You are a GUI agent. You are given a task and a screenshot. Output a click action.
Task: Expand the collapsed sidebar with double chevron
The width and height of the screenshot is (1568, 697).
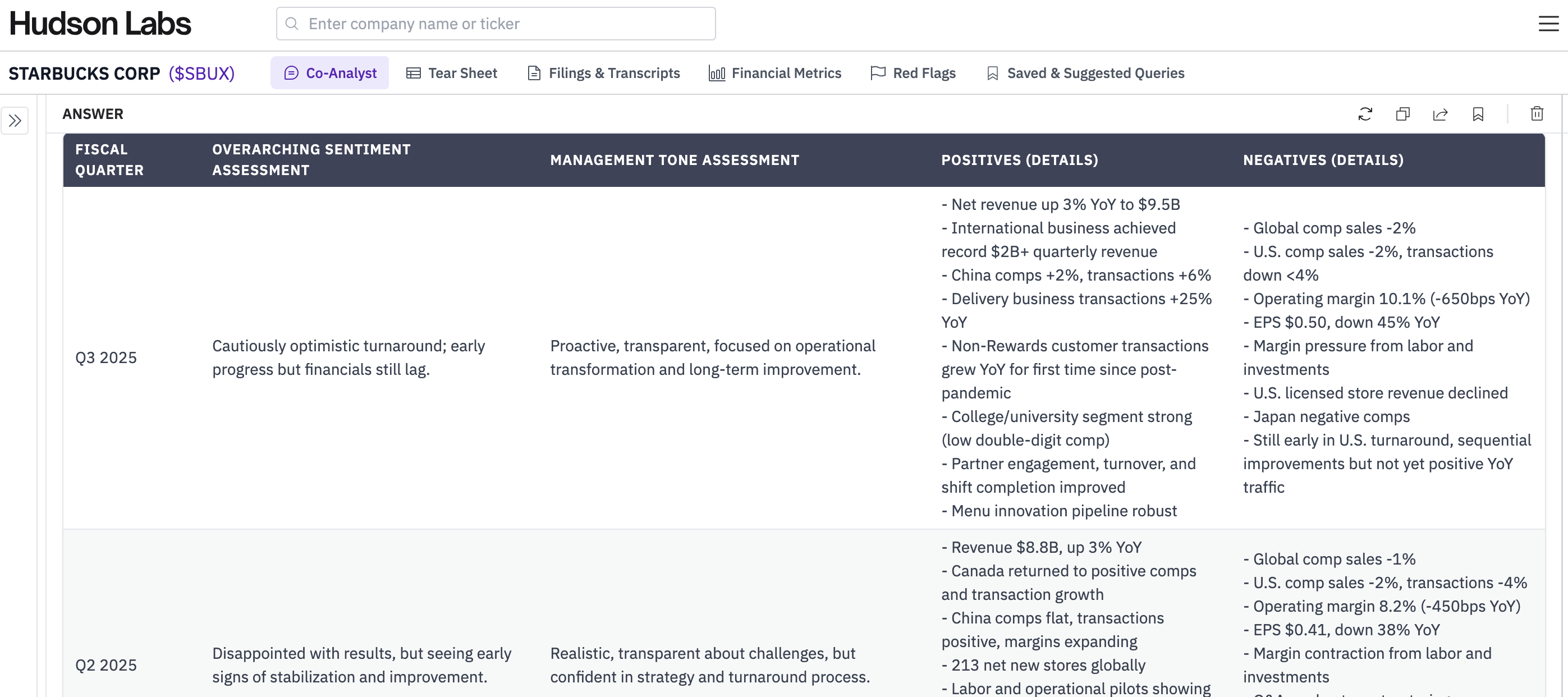[x=15, y=121]
